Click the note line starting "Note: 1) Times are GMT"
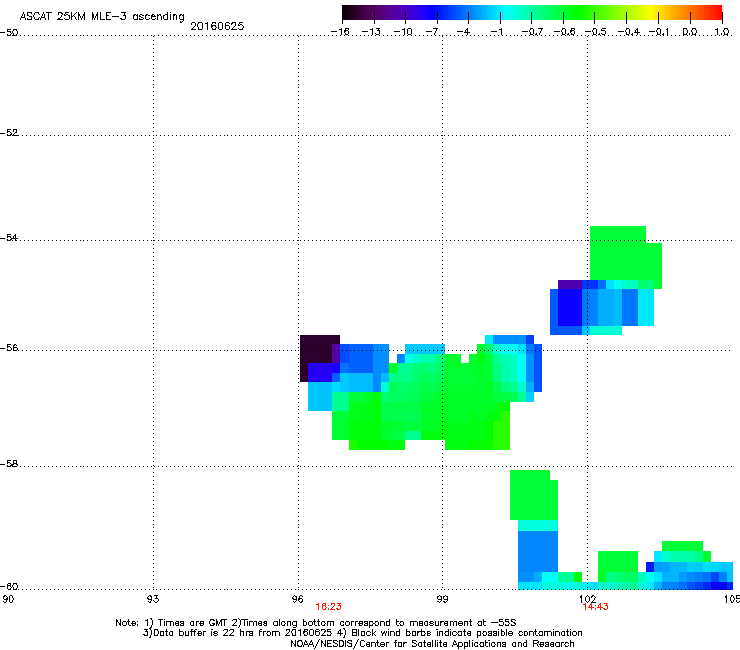This screenshot has width=740, height=650. coord(316,623)
